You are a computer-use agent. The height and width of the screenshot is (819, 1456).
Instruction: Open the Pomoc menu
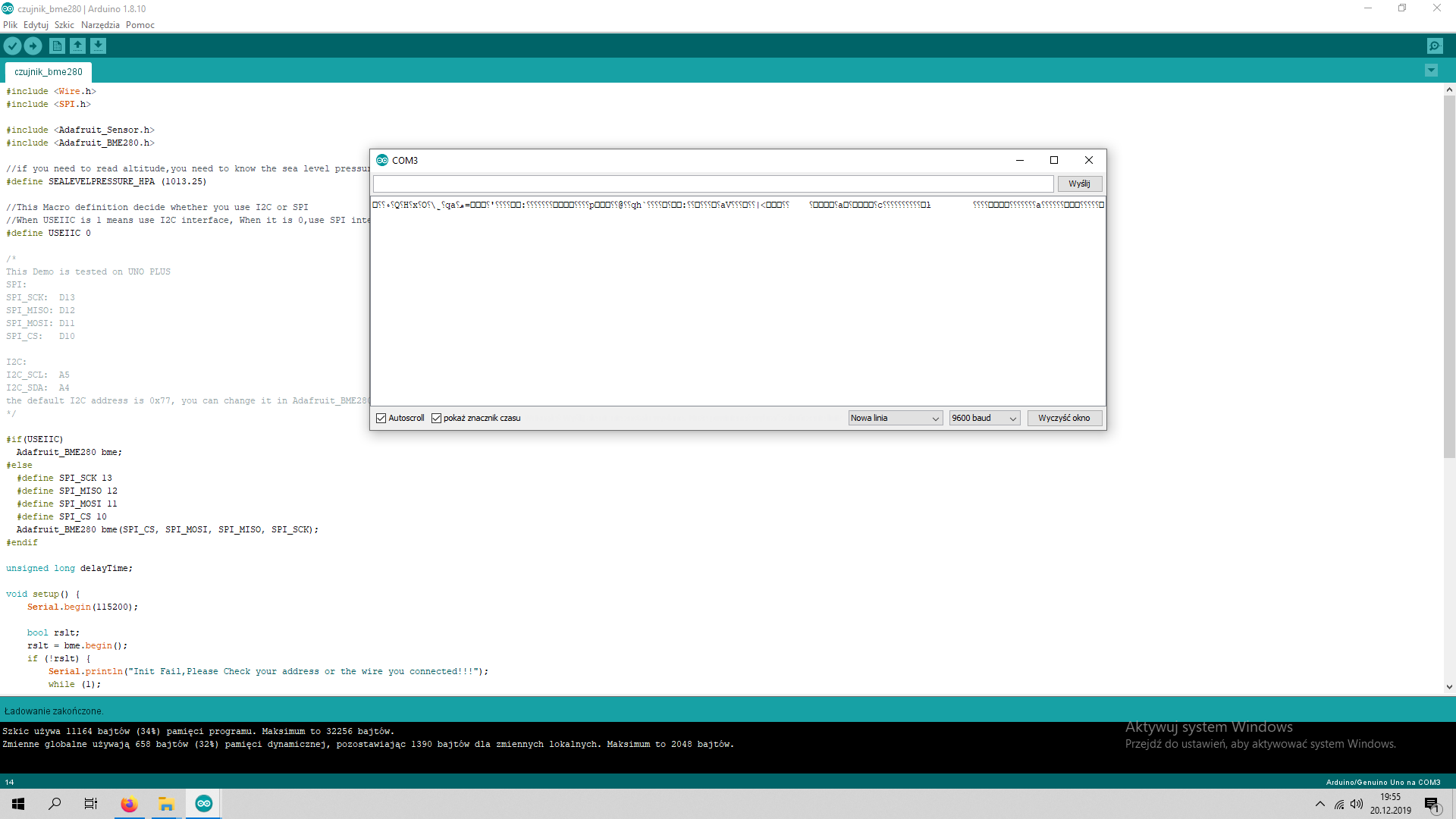click(140, 25)
